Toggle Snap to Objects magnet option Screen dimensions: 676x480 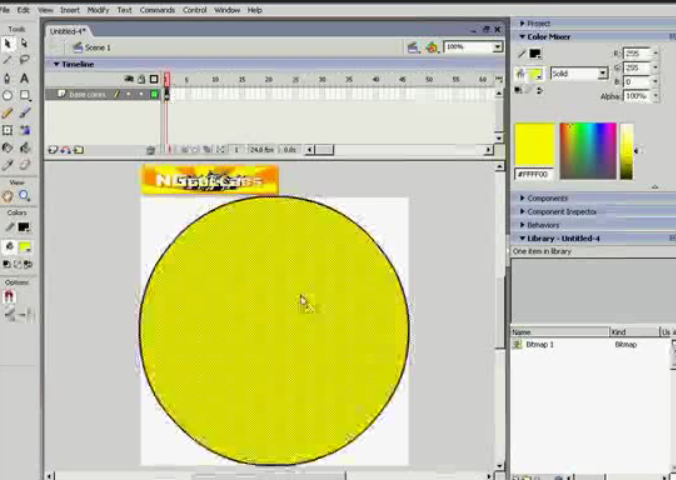(x=10, y=297)
